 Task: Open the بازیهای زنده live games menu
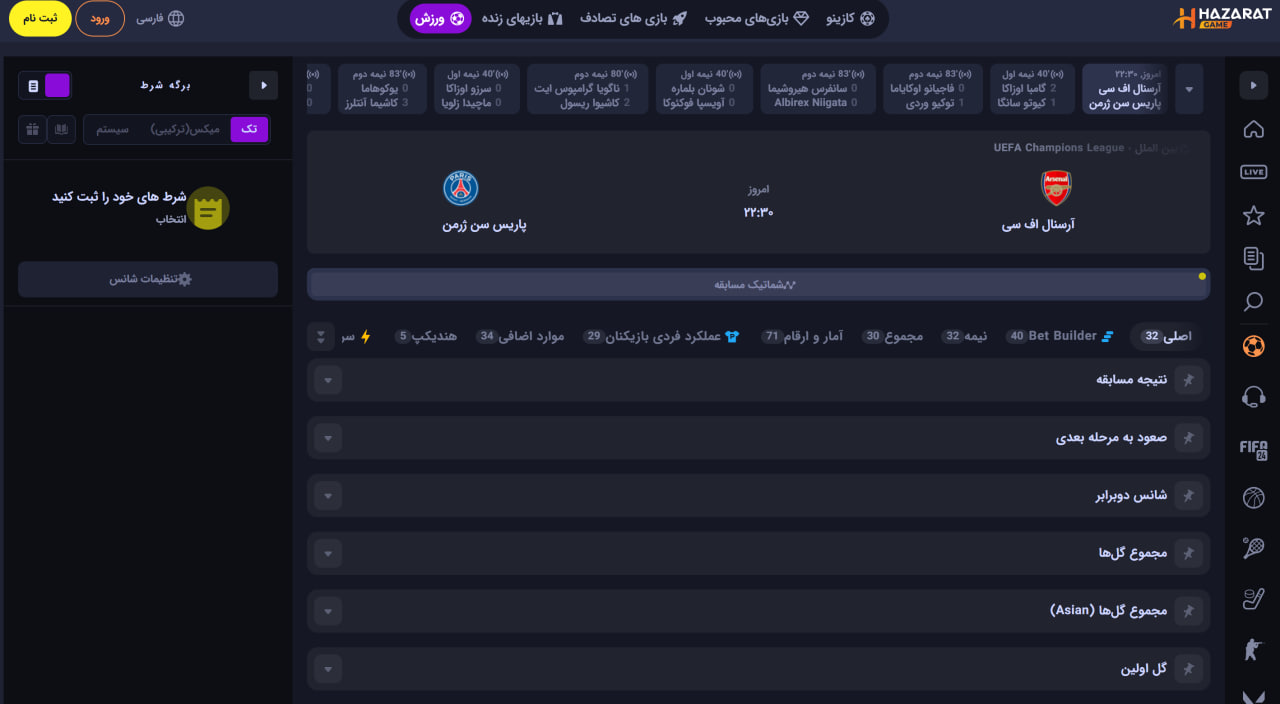pyautogui.click(x=523, y=18)
